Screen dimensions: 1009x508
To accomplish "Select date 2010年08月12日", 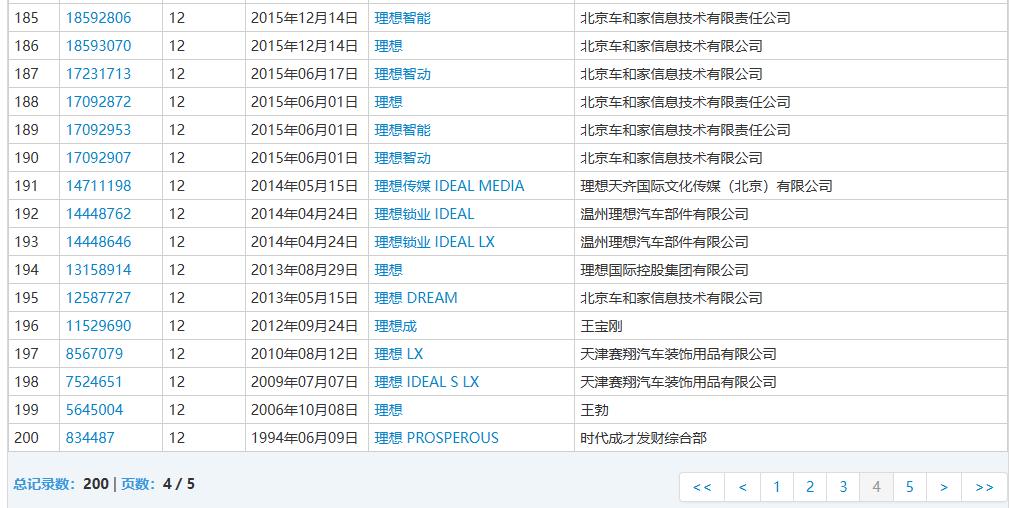I will (x=304, y=354).
